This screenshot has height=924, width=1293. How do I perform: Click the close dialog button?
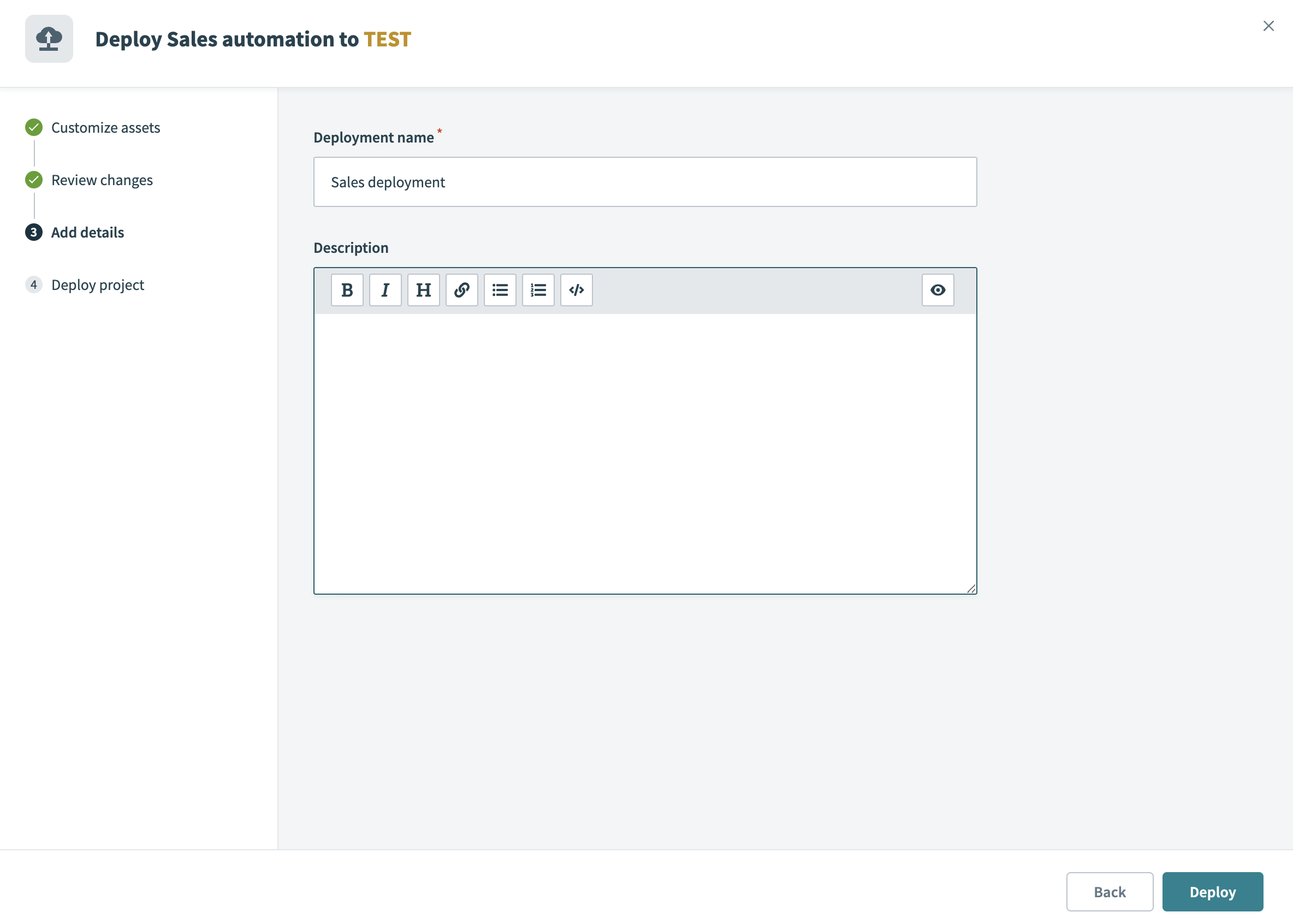[x=1268, y=25]
